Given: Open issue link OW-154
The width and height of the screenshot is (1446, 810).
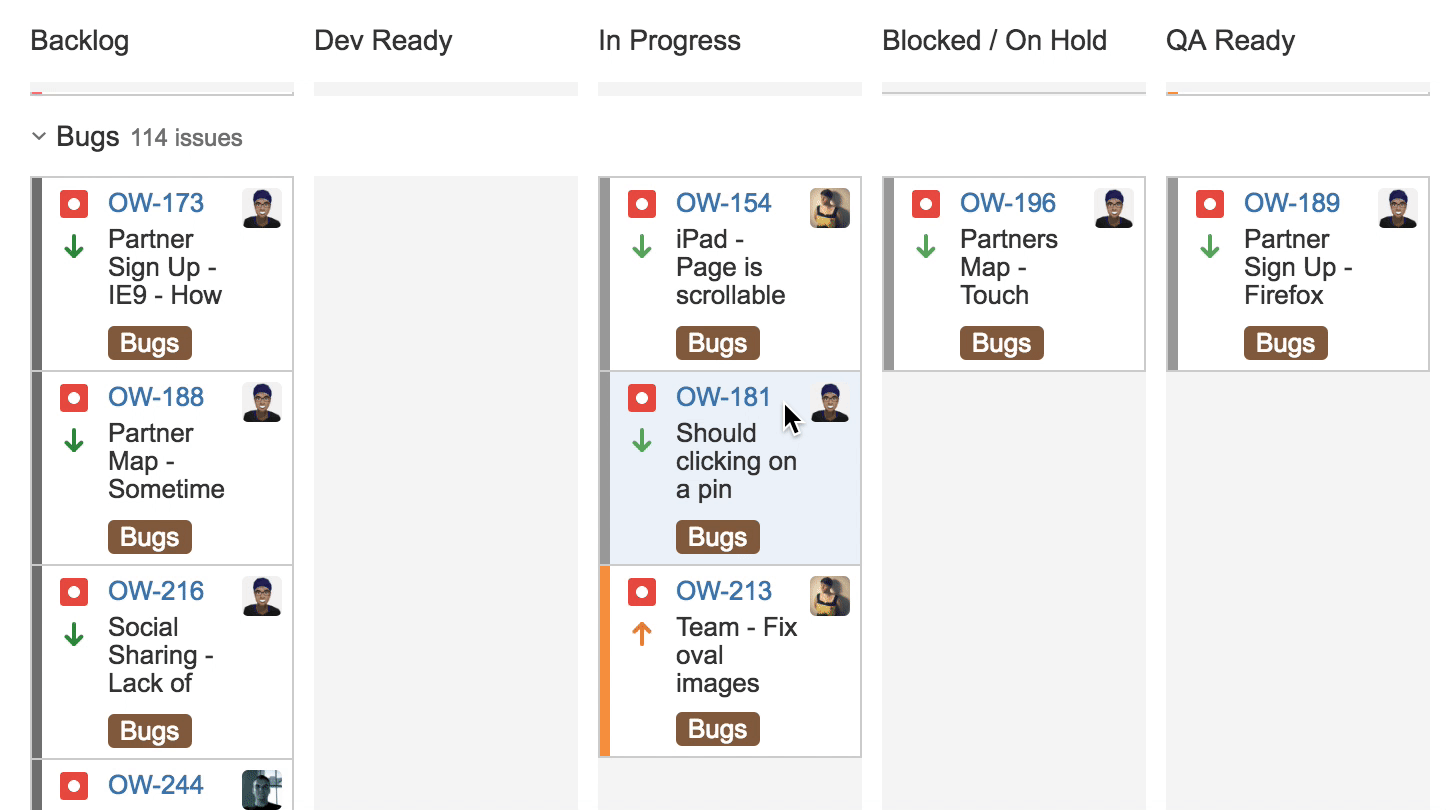Looking at the screenshot, I should click(724, 203).
